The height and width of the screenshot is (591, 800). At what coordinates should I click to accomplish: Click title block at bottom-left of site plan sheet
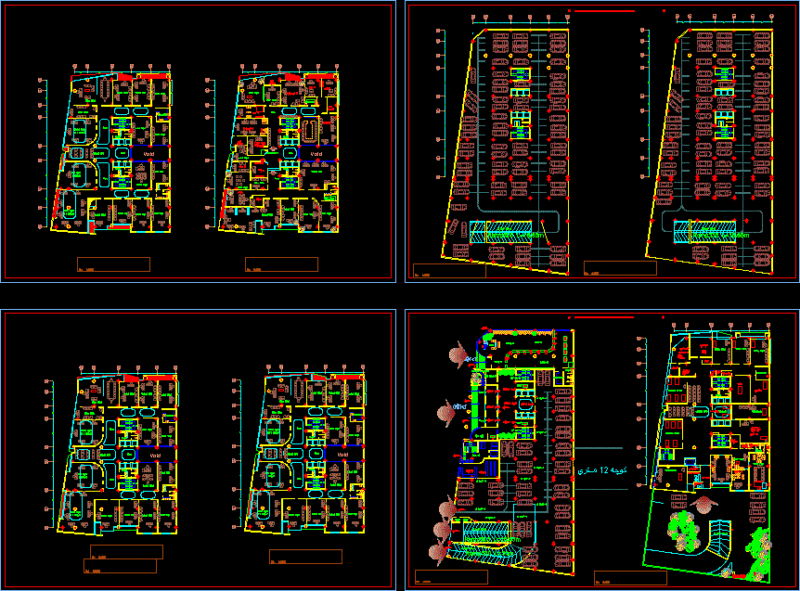click(452, 577)
